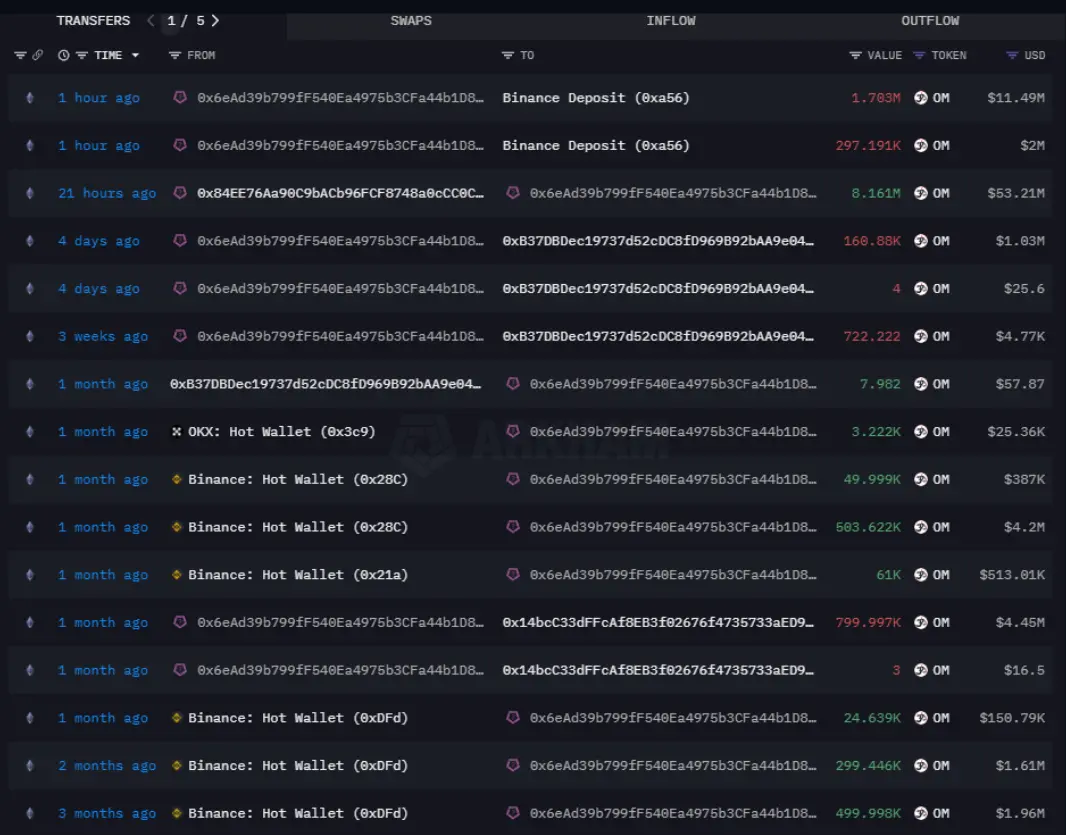Screen dimensions: 1066x835
Task: Click the USD amount $150.79K
Action: point(1012,718)
